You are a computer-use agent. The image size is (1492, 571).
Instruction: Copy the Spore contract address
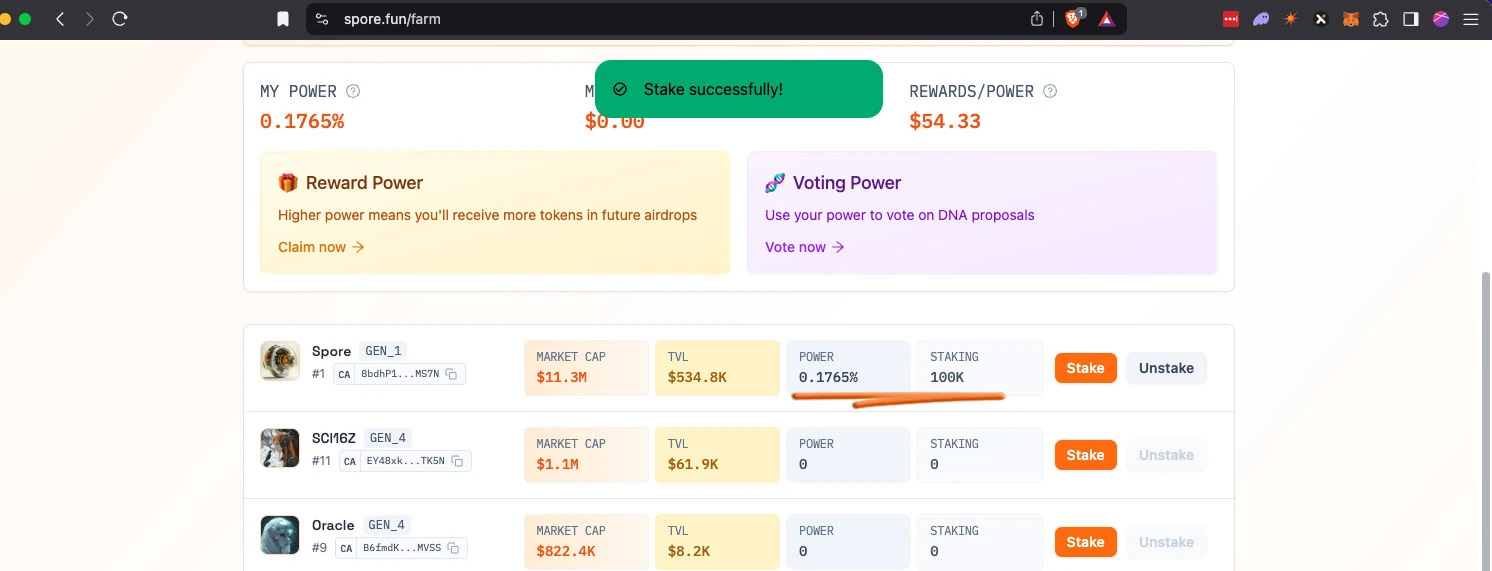pyautogui.click(x=452, y=375)
